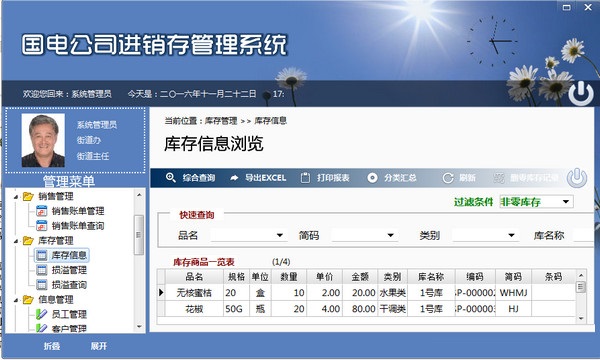This screenshot has height=360, width=600.
Task: Click the administrator profile photo
Action: [43, 140]
